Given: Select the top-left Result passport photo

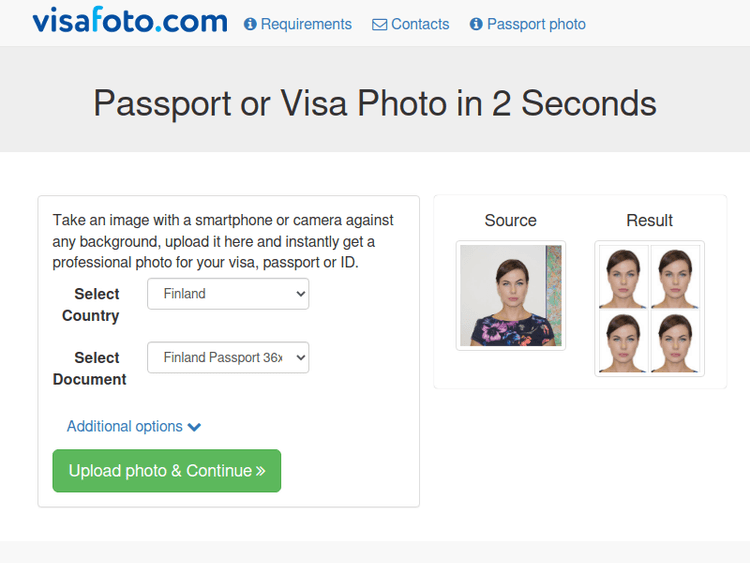Looking at the screenshot, I should [623, 277].
